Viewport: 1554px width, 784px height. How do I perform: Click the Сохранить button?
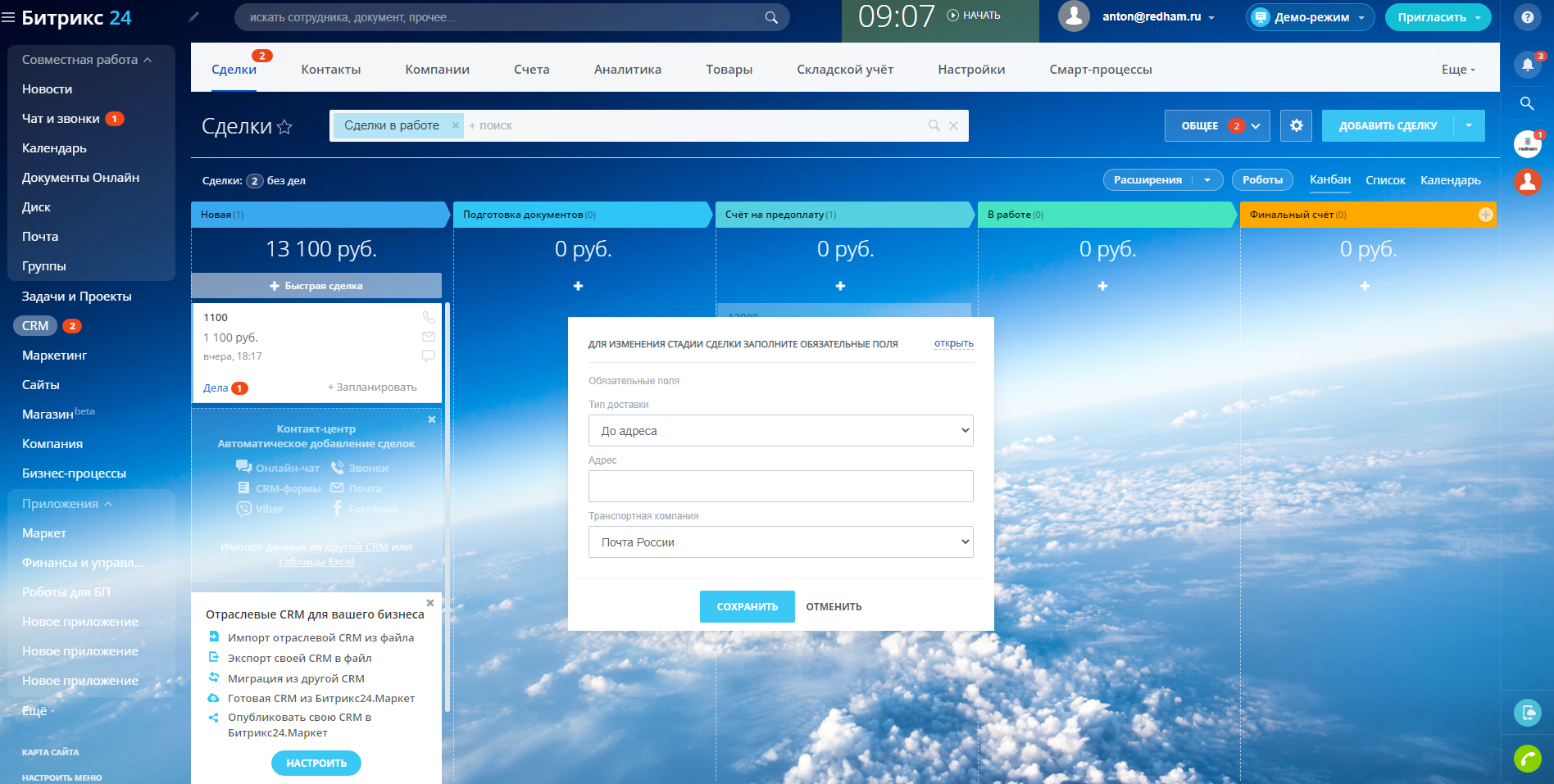pyautogui.click(x=747, y=607)
